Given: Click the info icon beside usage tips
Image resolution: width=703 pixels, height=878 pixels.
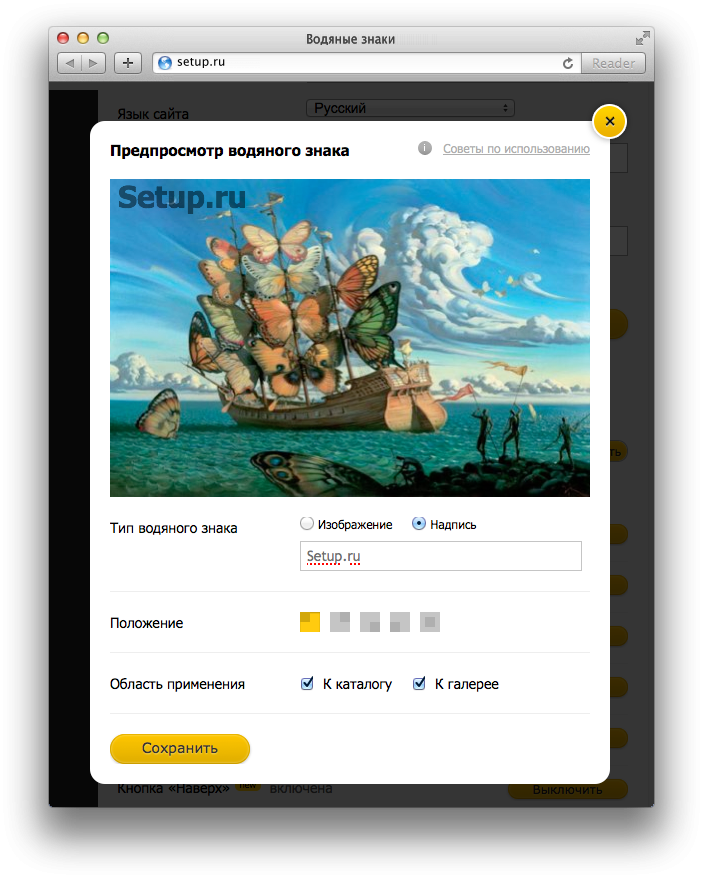Looking at the screenshot, I should (x=425, y=148).
